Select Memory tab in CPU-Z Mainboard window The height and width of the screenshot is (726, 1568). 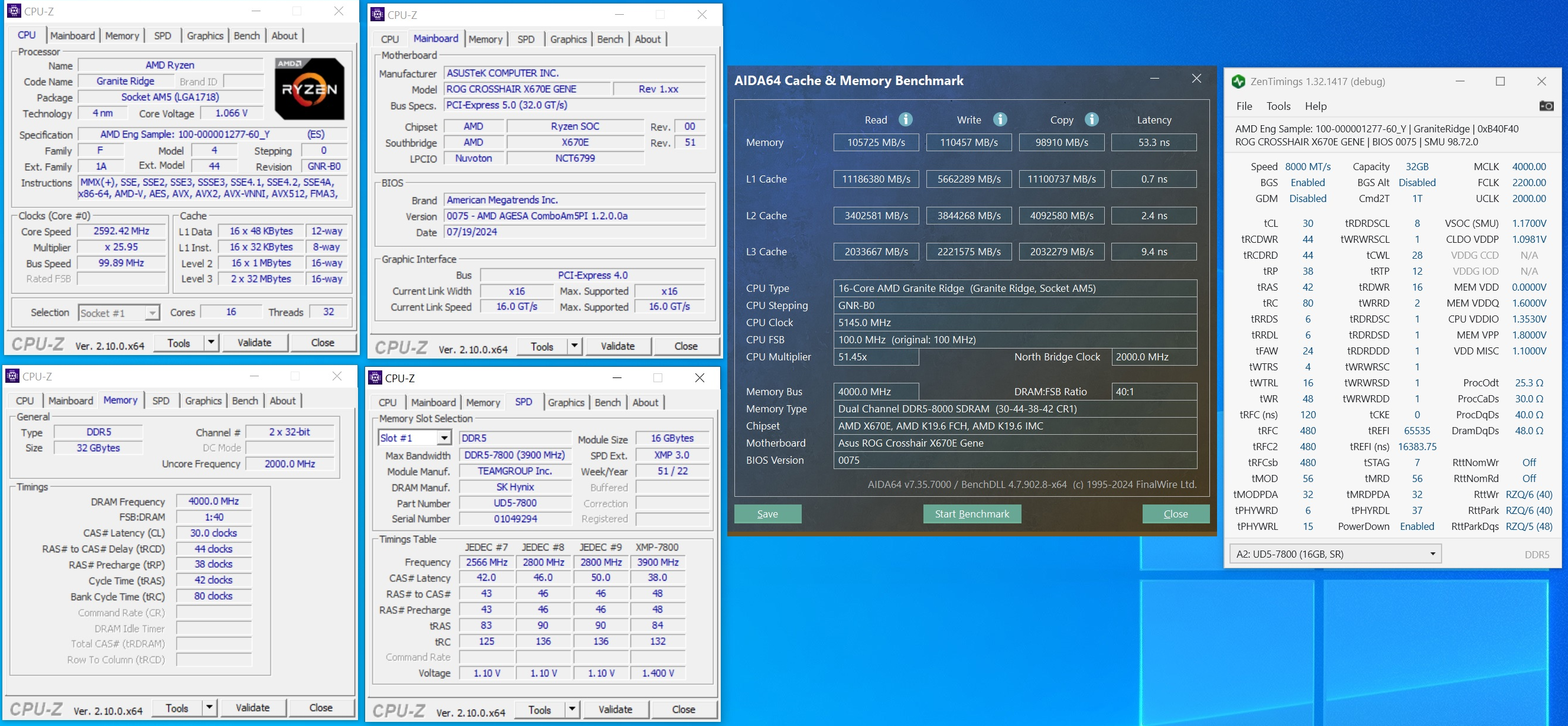(485, 39)
